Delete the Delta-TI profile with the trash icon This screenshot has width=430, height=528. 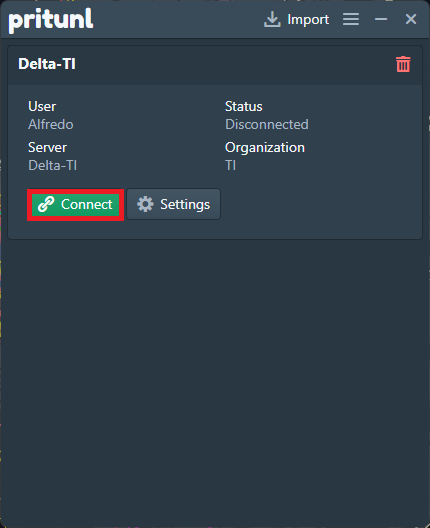pyautogui.click(x=403, y=64)
